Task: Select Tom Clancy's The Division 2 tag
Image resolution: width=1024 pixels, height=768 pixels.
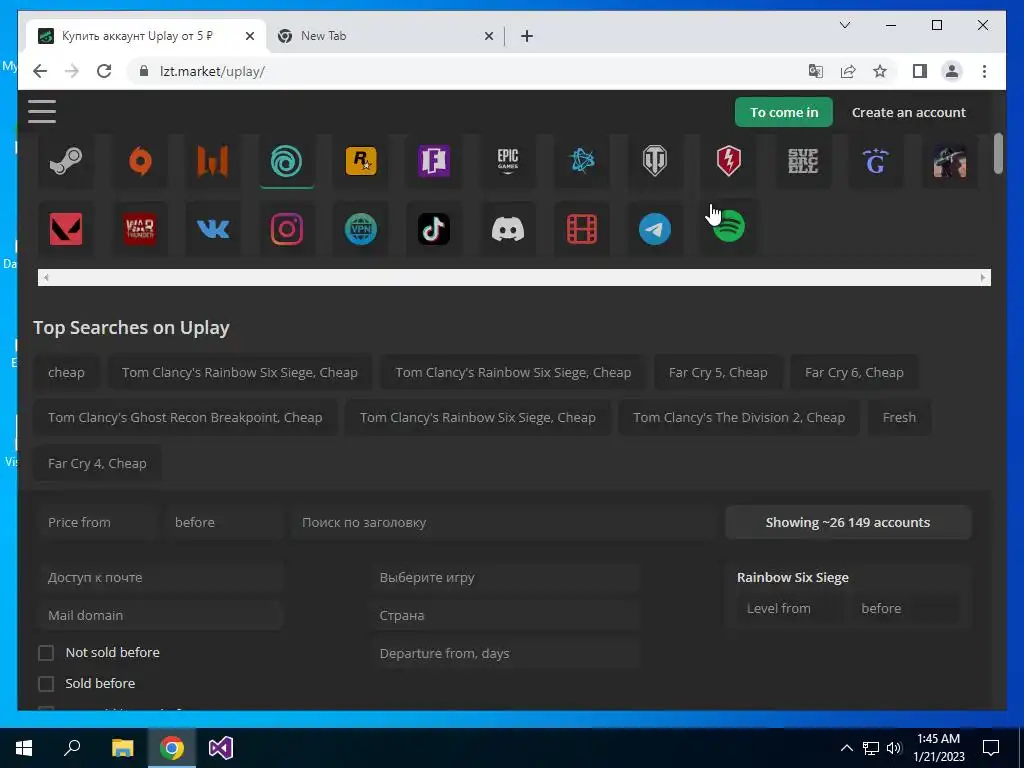Action: tap(739, 417)
